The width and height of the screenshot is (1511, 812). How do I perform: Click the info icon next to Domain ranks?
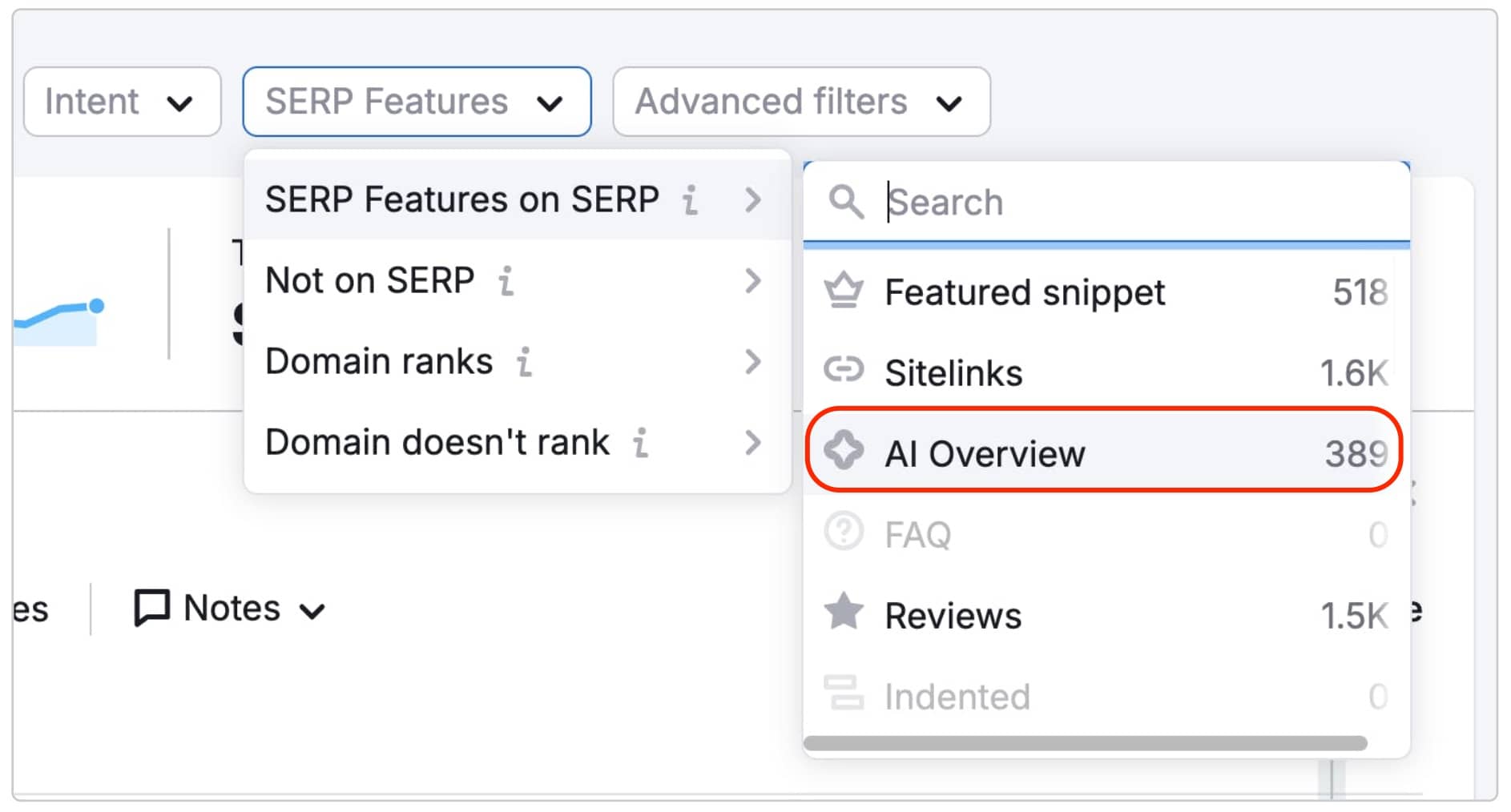(524, 363)
